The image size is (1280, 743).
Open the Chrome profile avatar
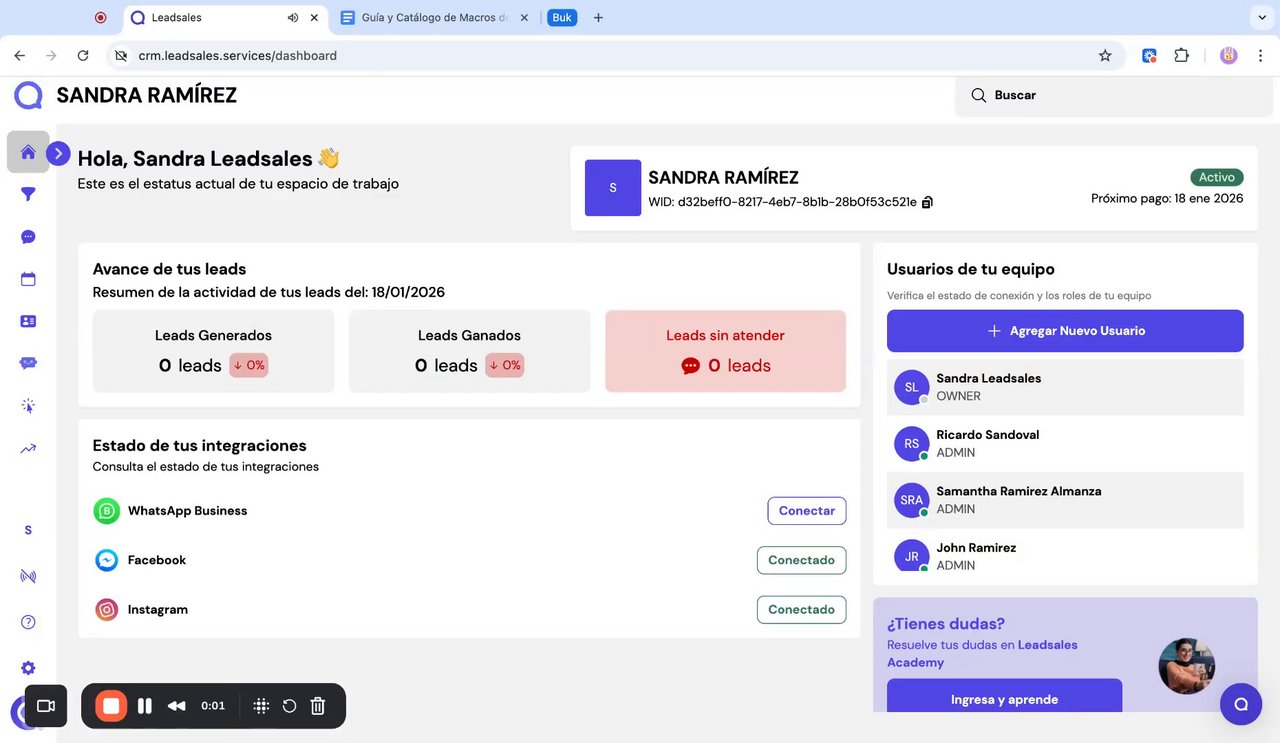point(1229,56)
